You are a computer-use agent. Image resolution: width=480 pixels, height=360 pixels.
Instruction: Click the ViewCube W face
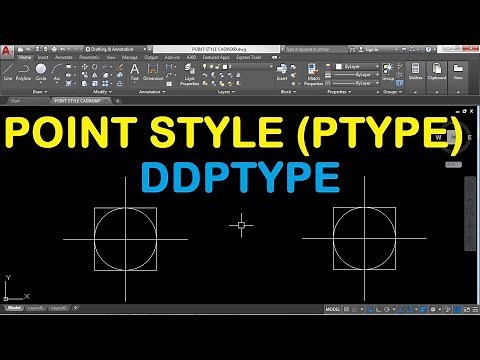pyautogui.click(x=438, y=137)
